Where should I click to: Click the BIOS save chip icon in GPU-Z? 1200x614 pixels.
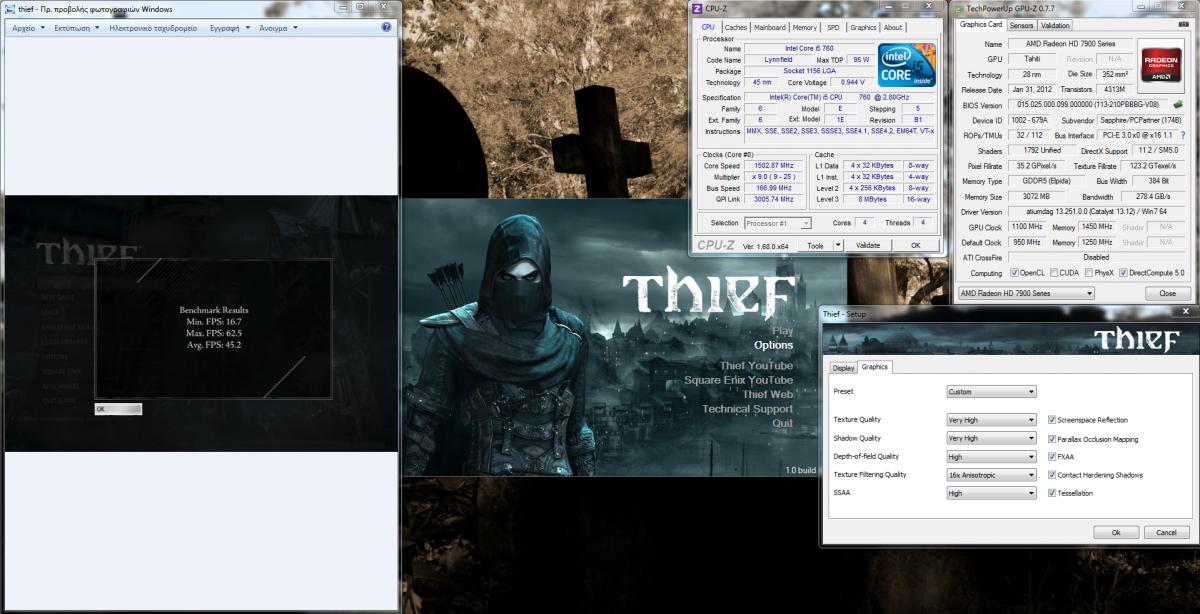1178,104
